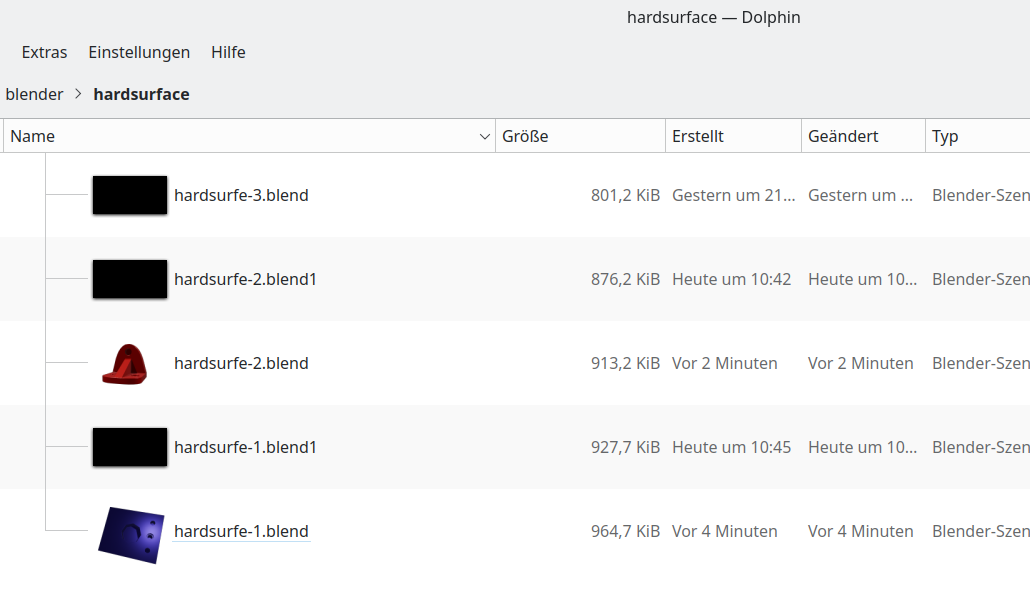Select the black thumbnail of hardsurfe-3.blend
Image resolution: width=1030 pixels, height=601 pixels.
pyautogui.click(x=130, y=195)
